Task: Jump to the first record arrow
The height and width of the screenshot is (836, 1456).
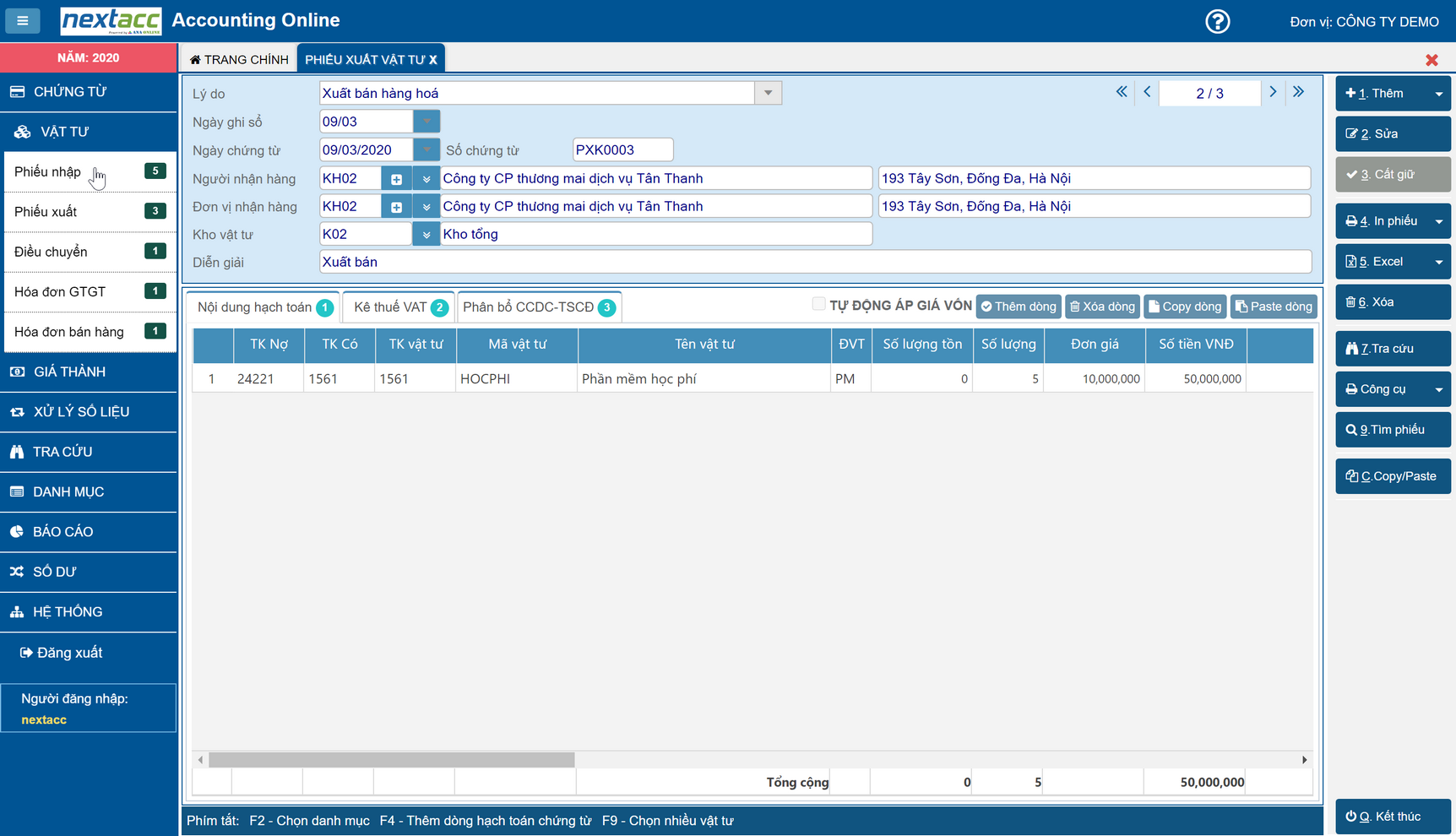Action: [x=1122, y=92]
